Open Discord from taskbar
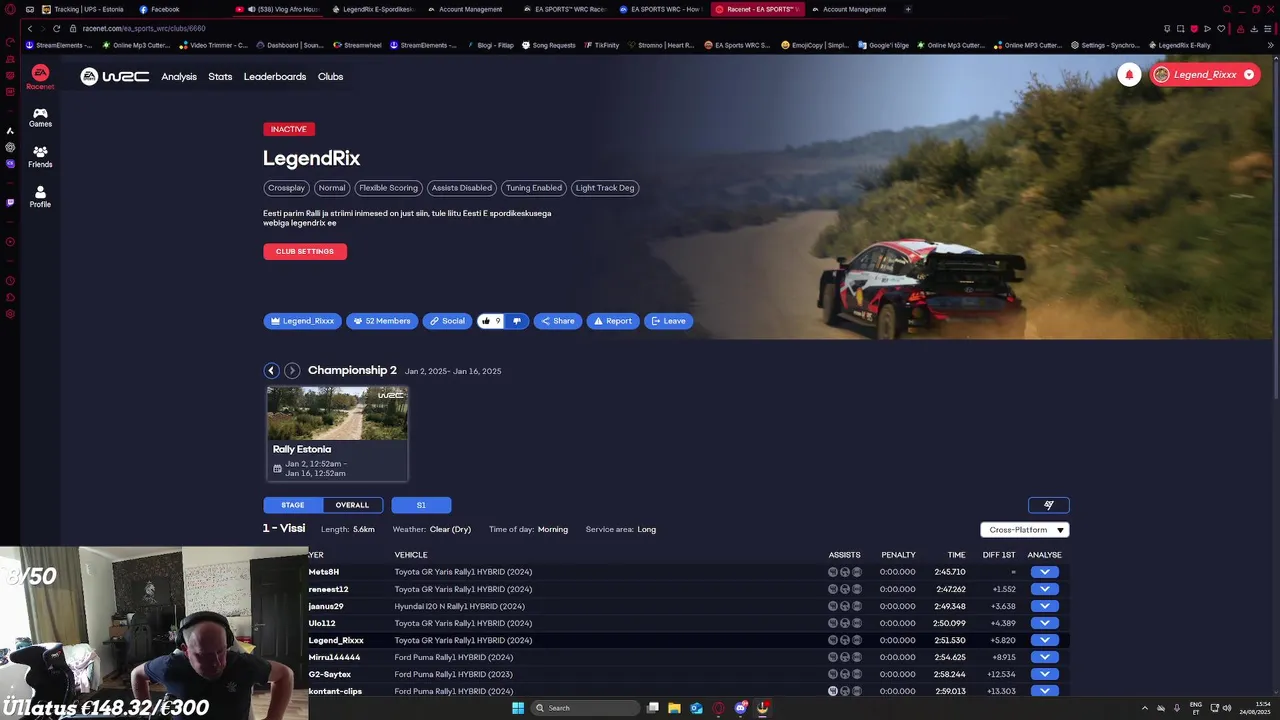Screen dimensions: 1280x720 [740, 708]
